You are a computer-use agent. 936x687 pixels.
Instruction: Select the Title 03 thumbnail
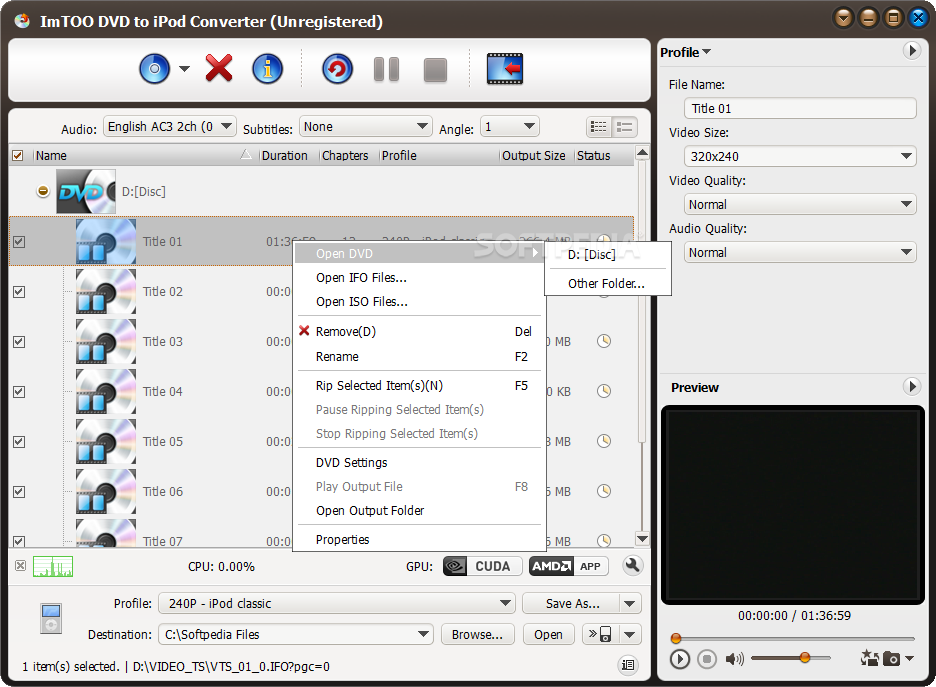(106, 341)
